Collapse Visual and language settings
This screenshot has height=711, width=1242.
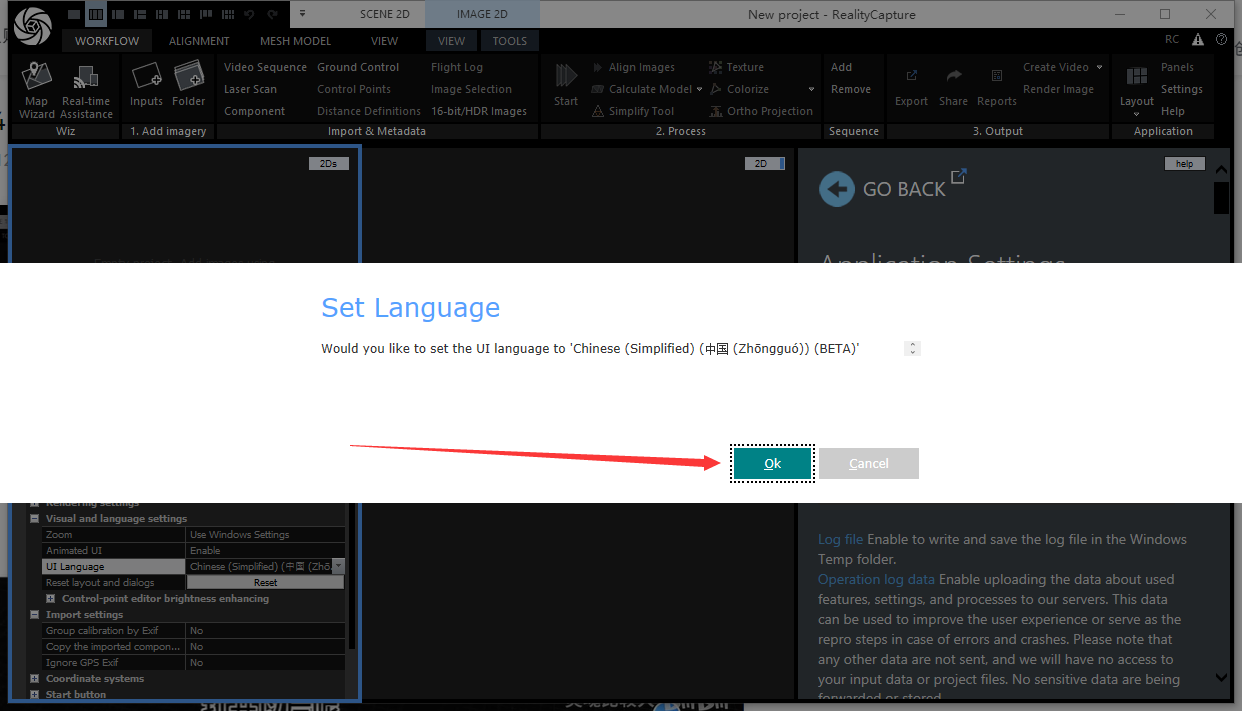point(35,519)
